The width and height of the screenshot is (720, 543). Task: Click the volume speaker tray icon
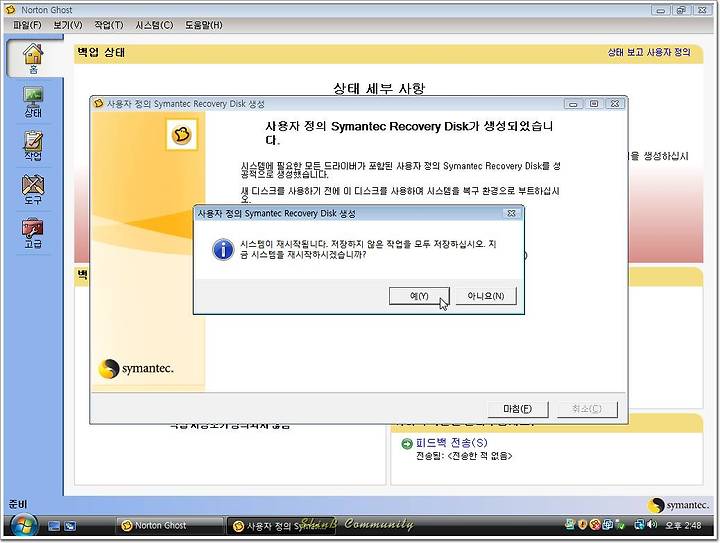(652, 524)
